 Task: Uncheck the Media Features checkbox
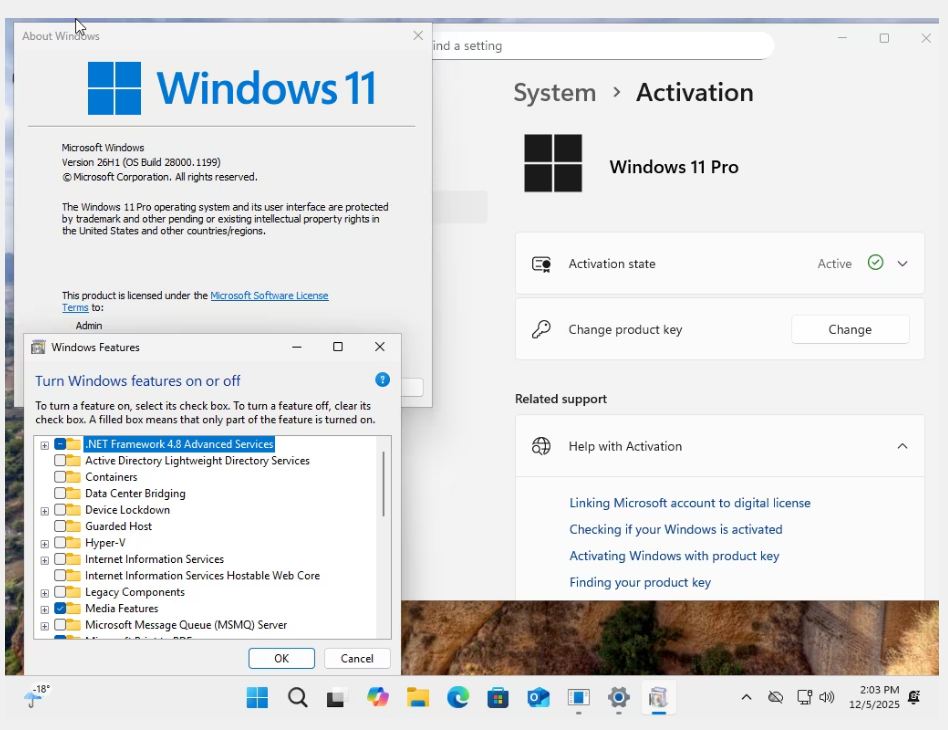(60, 608)
